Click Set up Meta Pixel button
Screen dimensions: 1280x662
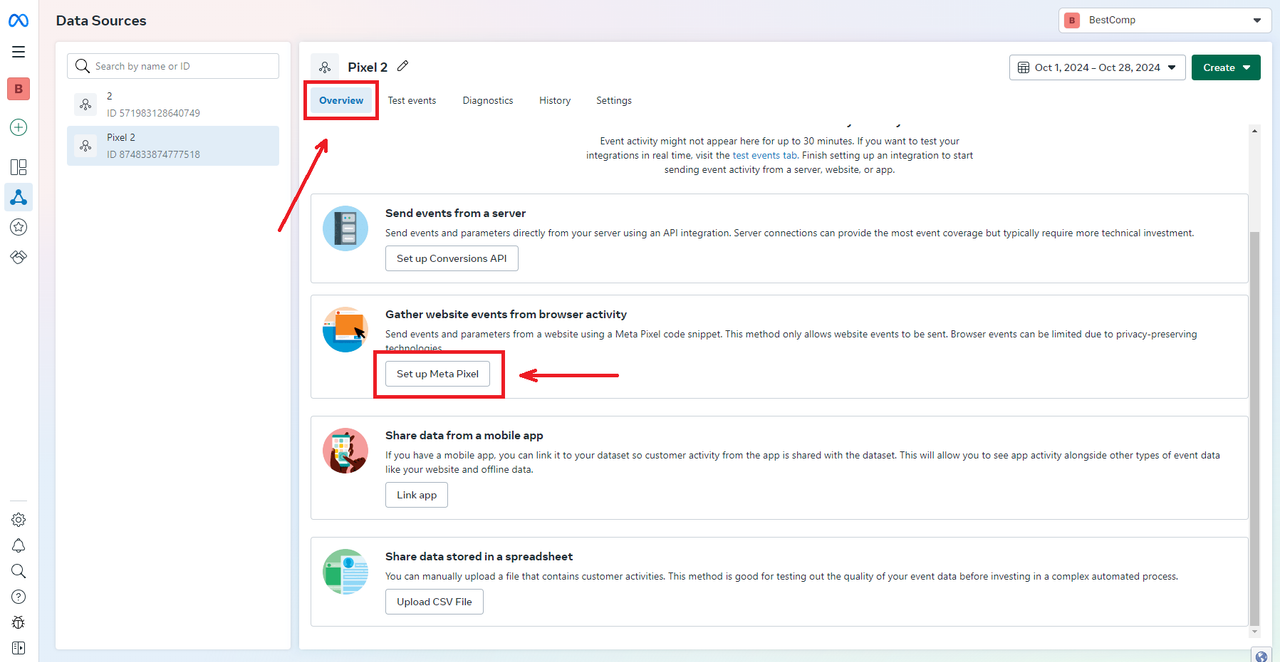coord(438,374)
